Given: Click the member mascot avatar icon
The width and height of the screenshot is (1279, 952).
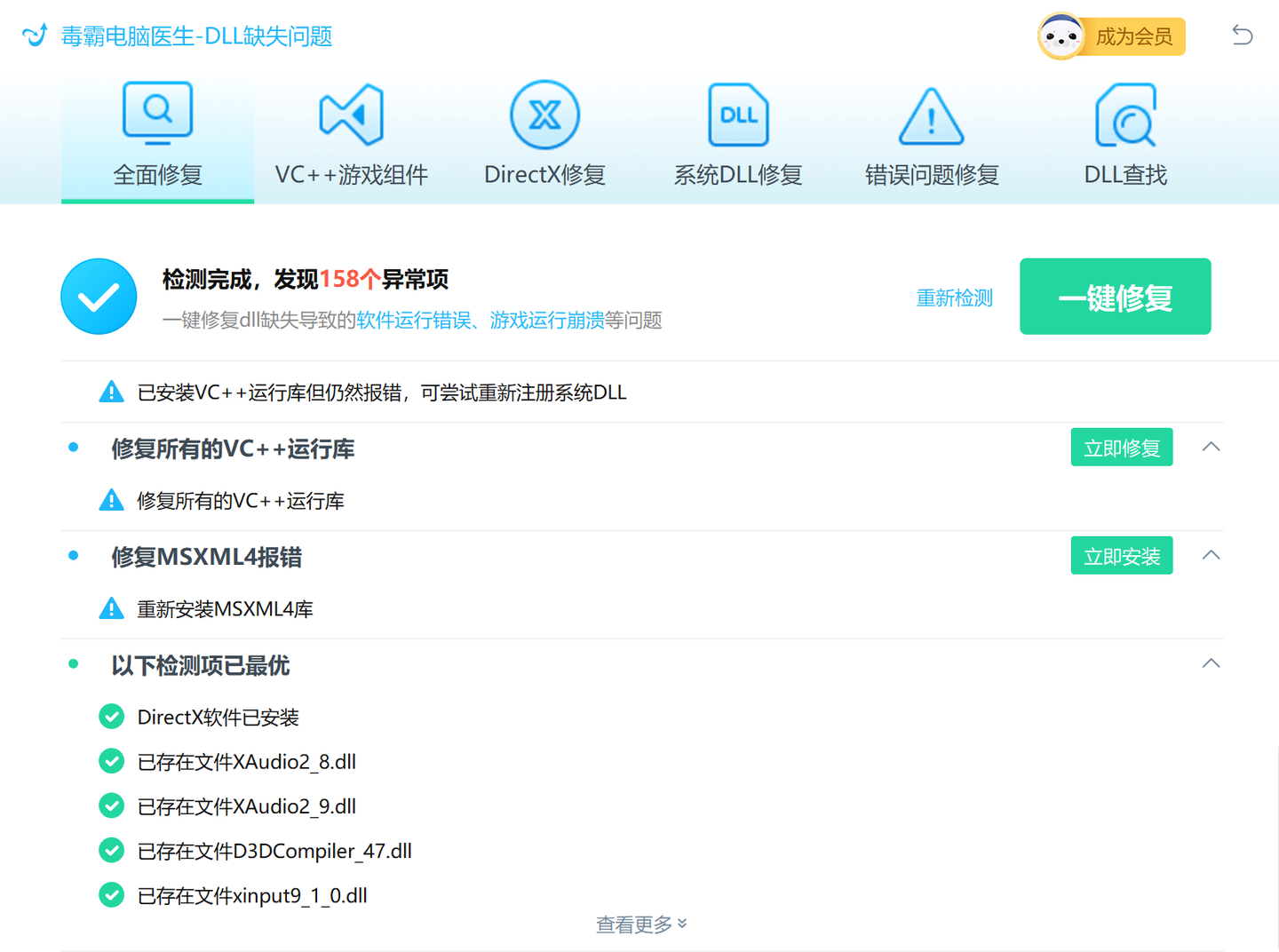Looking at the screenshot, I should tap(1061, 36).
